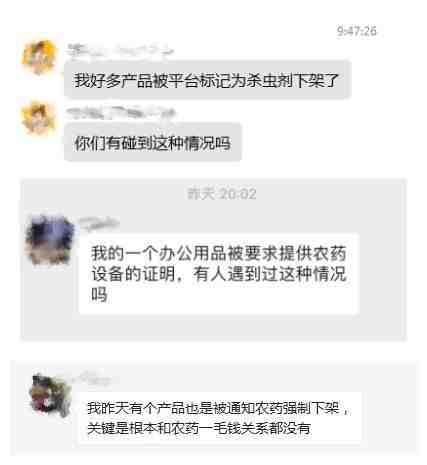This screenshot has width=427, height=465.
Task: Open the orange-haired avatar beside the 杀虫剂 message
Action: coord(38,56)
